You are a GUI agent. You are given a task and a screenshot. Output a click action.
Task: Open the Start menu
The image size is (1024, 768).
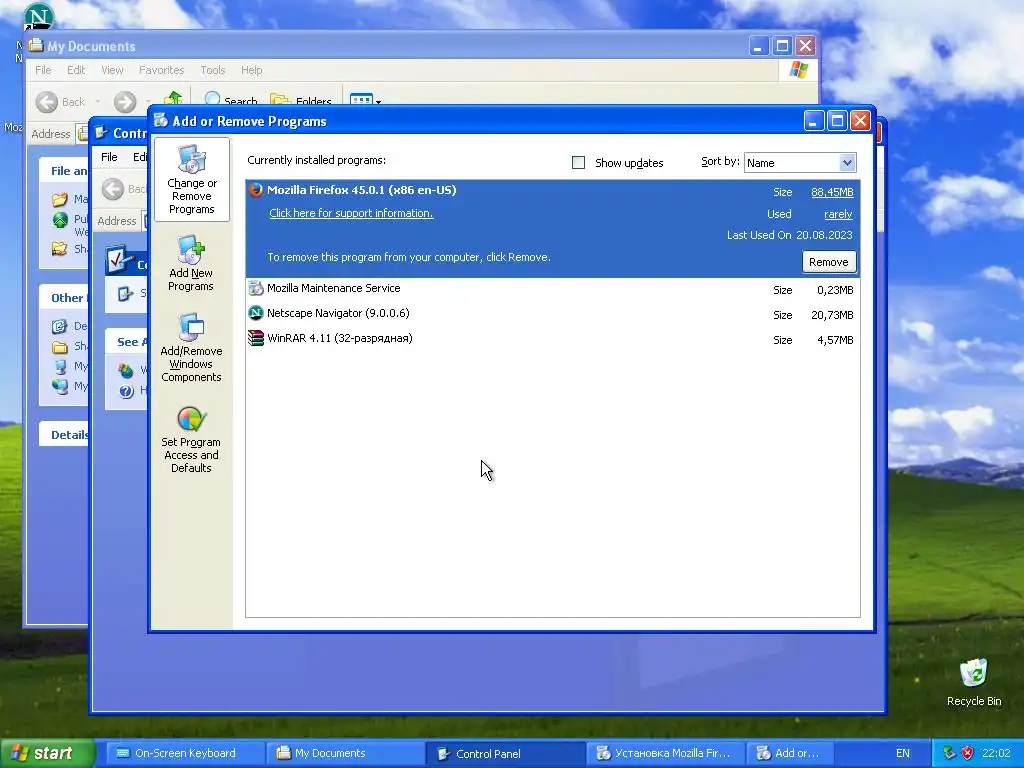47,753
